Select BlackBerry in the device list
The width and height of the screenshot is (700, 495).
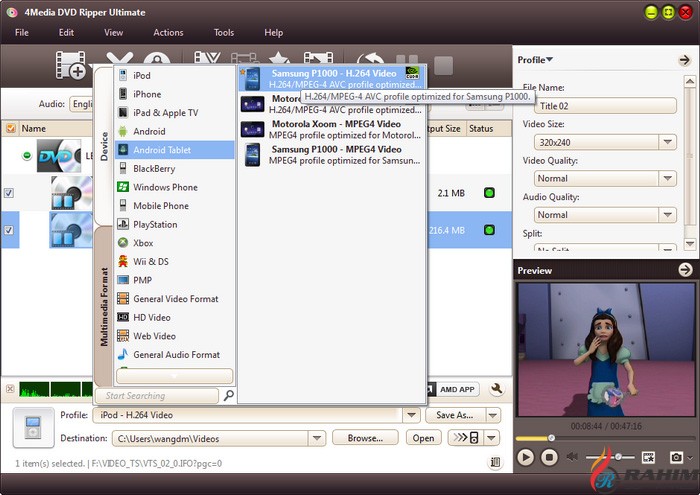(154, 169)
